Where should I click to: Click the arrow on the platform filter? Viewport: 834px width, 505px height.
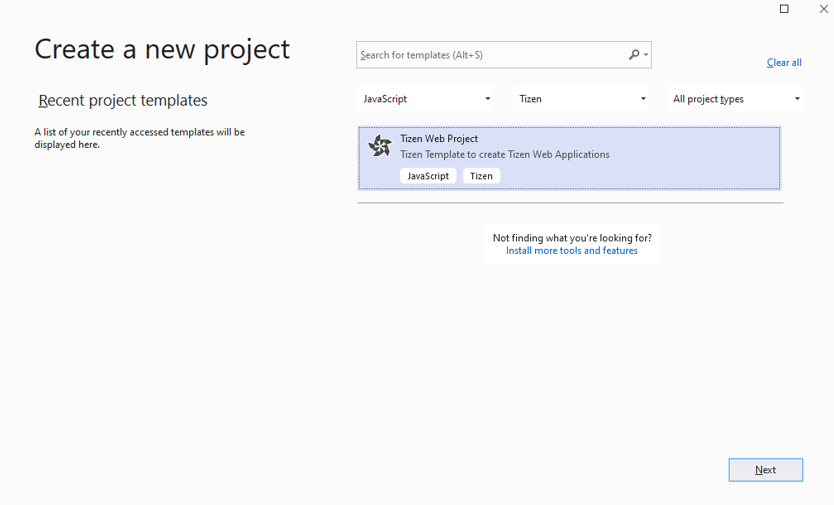coord(643,99)
